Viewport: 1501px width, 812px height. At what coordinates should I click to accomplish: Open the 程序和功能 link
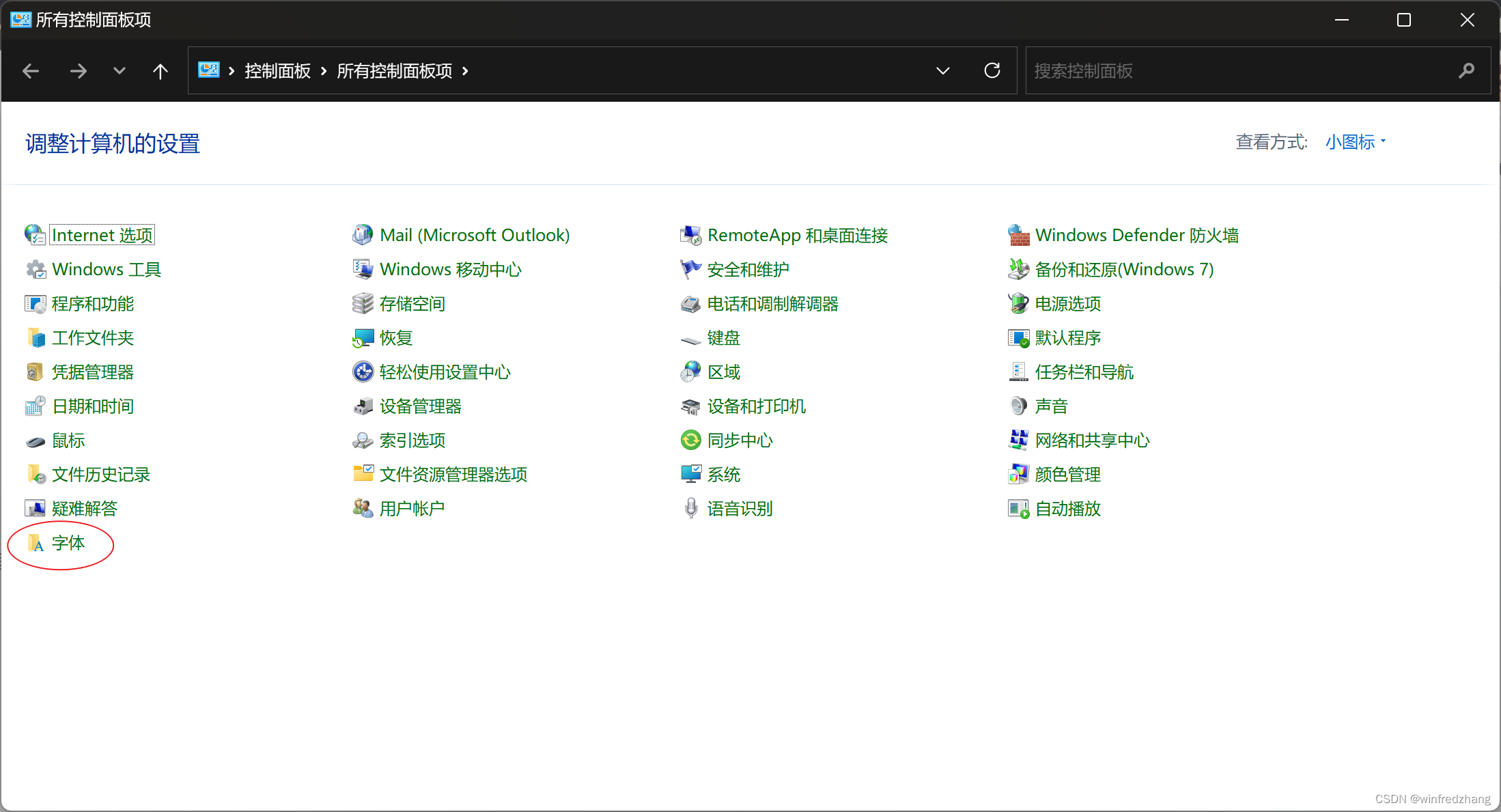click(93, 304)
